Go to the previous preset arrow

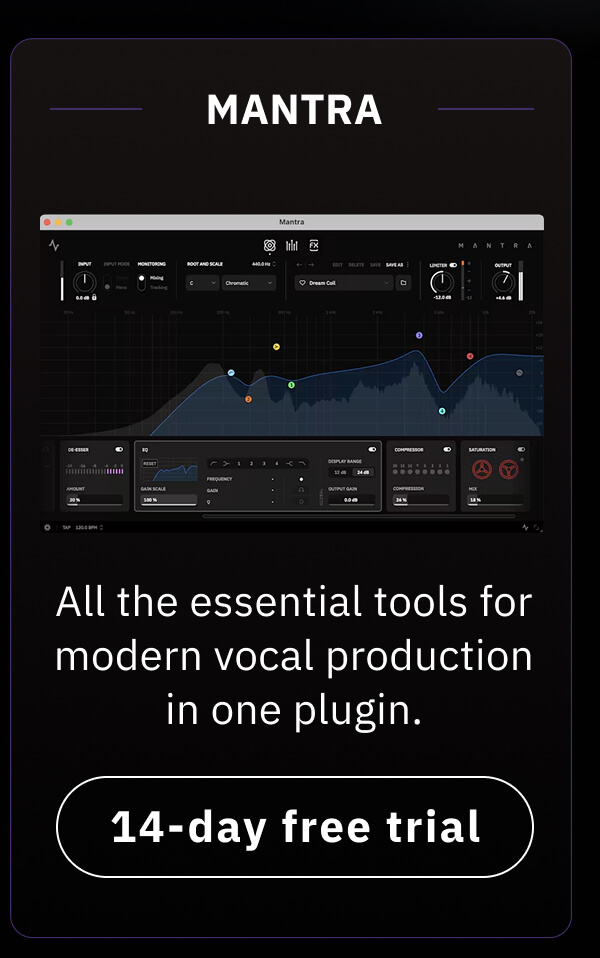tap(299, 265)
